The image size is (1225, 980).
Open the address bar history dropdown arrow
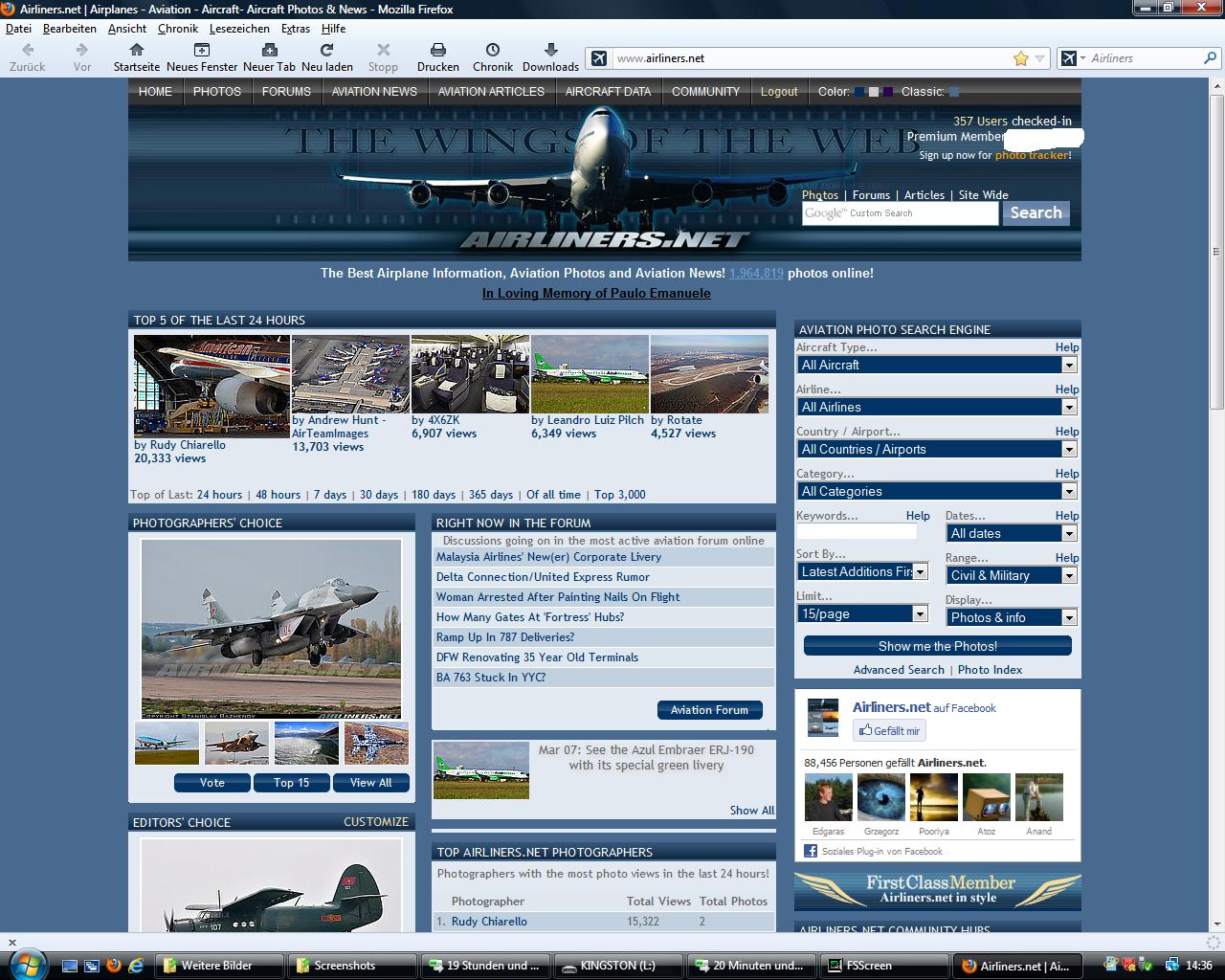tap(1040, 58)
